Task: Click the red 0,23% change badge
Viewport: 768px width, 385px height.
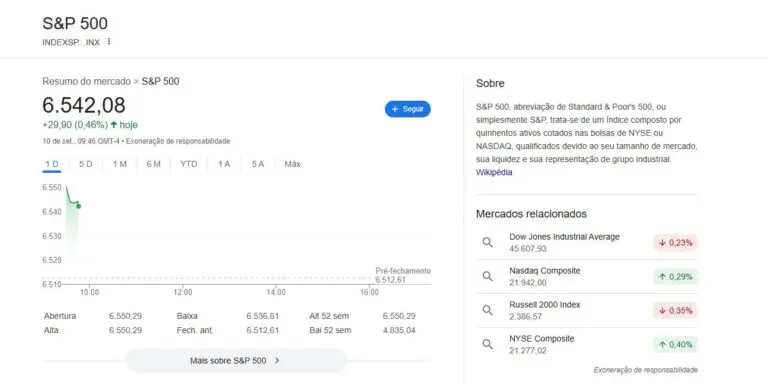Action: 675,242
